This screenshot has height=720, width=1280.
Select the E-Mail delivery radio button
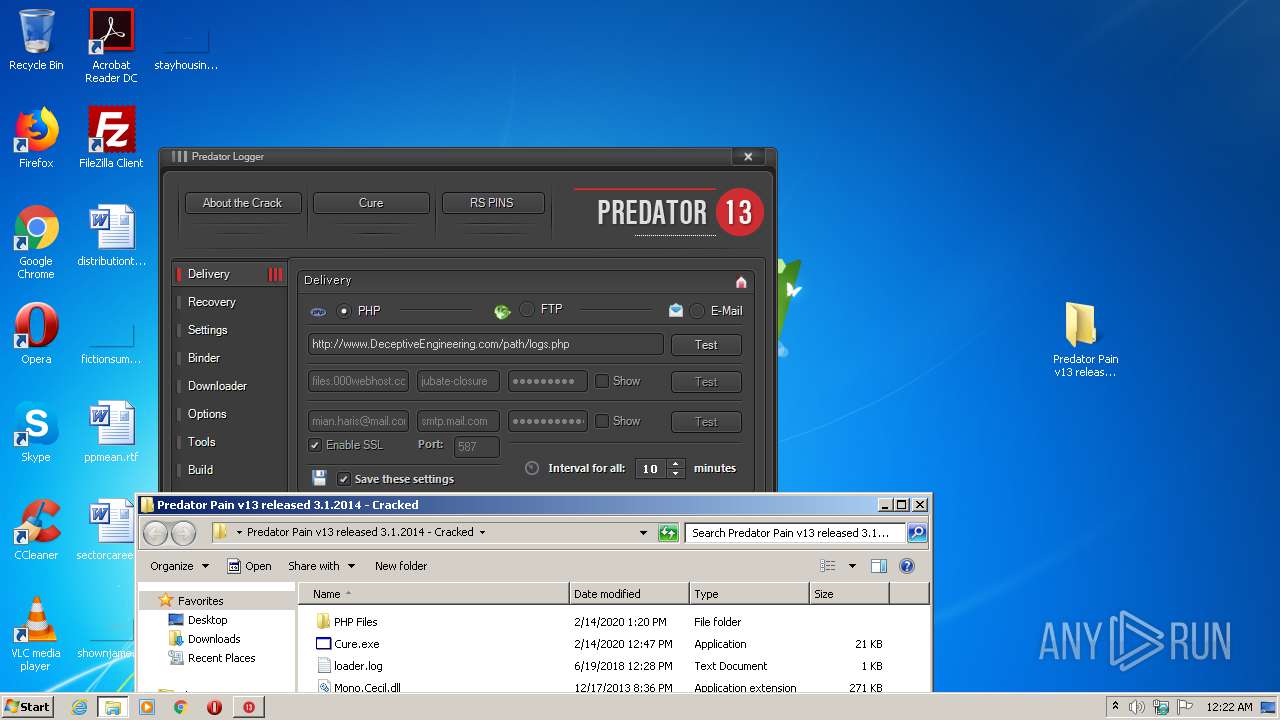[697, 311]
